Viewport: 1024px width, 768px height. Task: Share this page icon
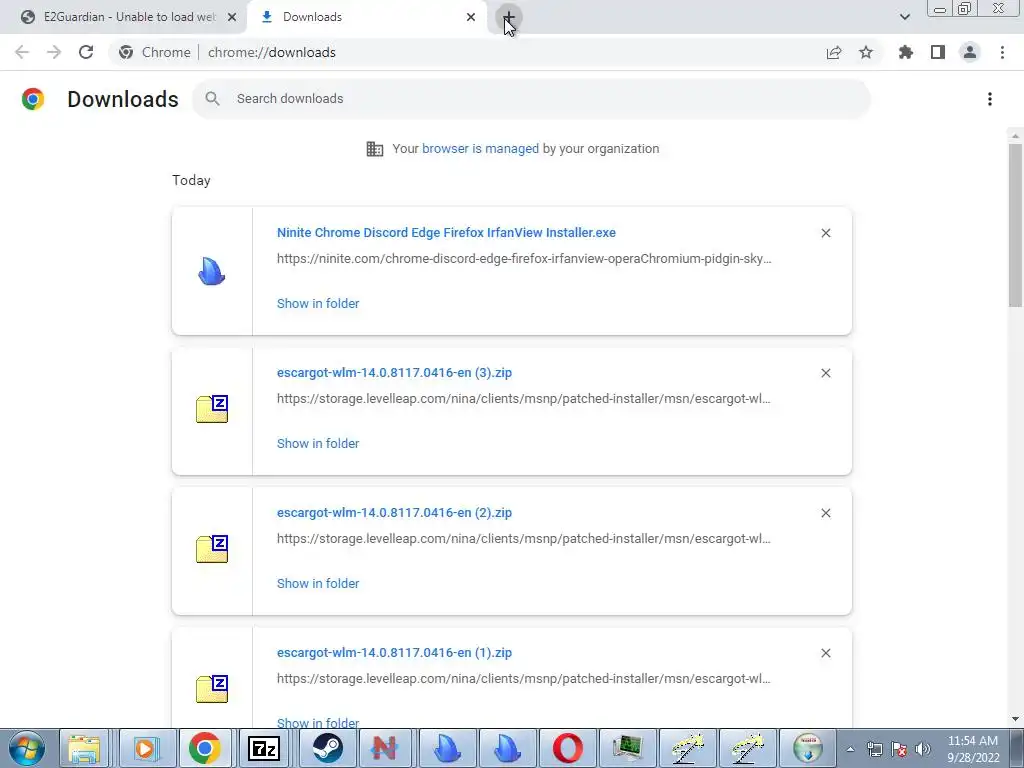pyautogui.click(x=834, y=52)
